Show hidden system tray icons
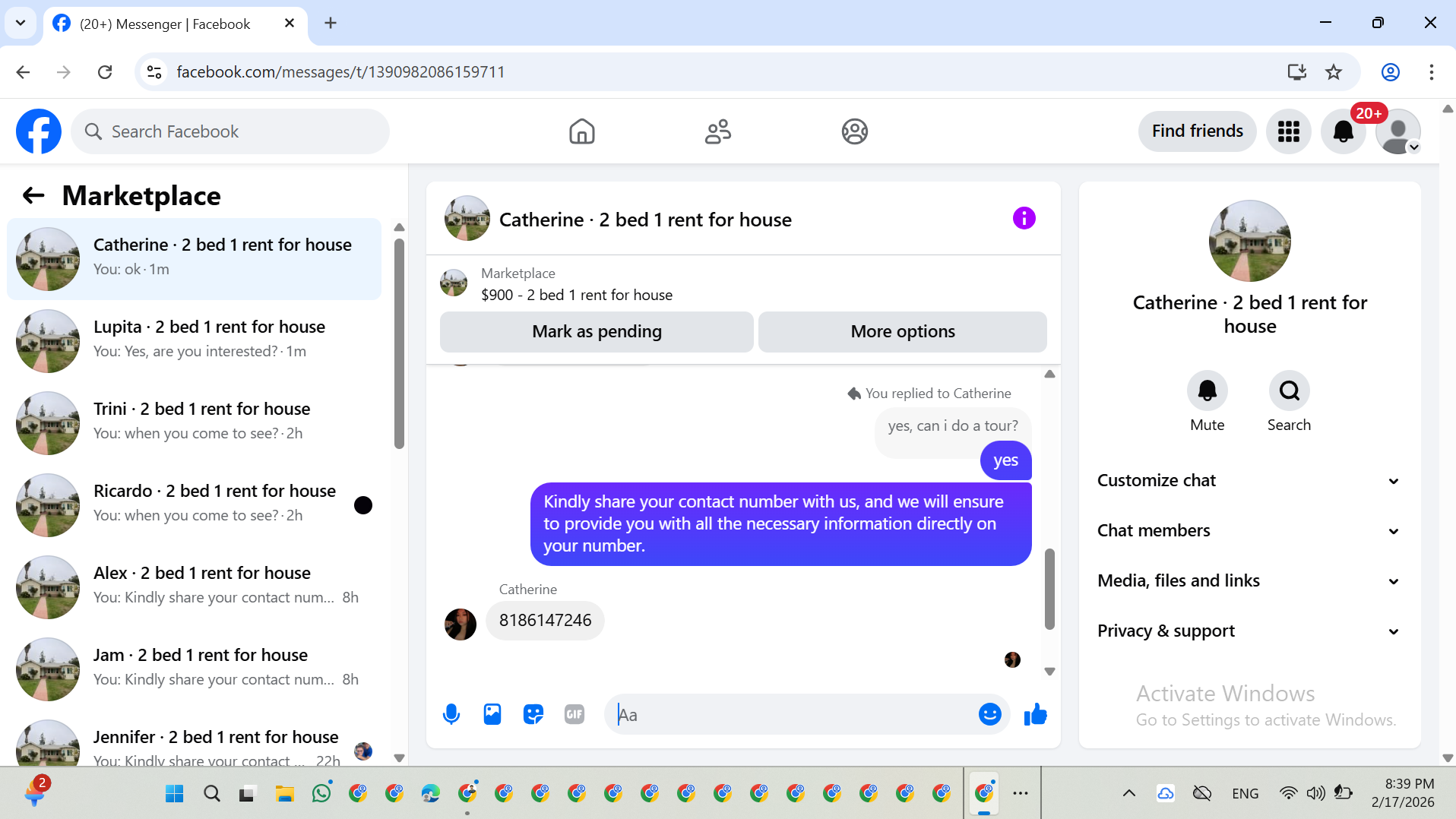Viewport: 1456px width, 819px height. pyautogui.click(x=1129, y=793)
